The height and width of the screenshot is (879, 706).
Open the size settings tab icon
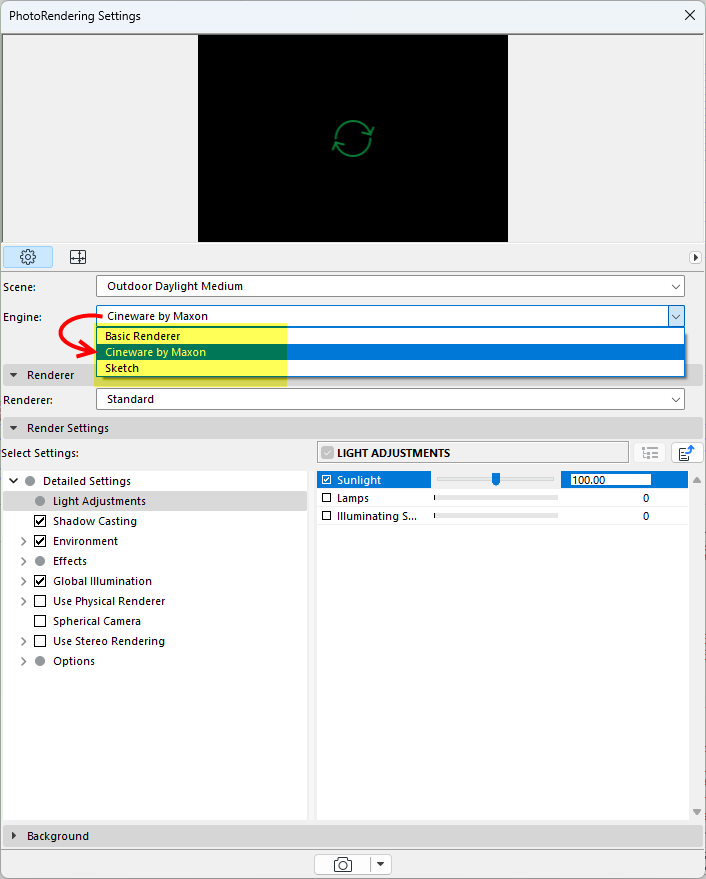pos(78,257)
